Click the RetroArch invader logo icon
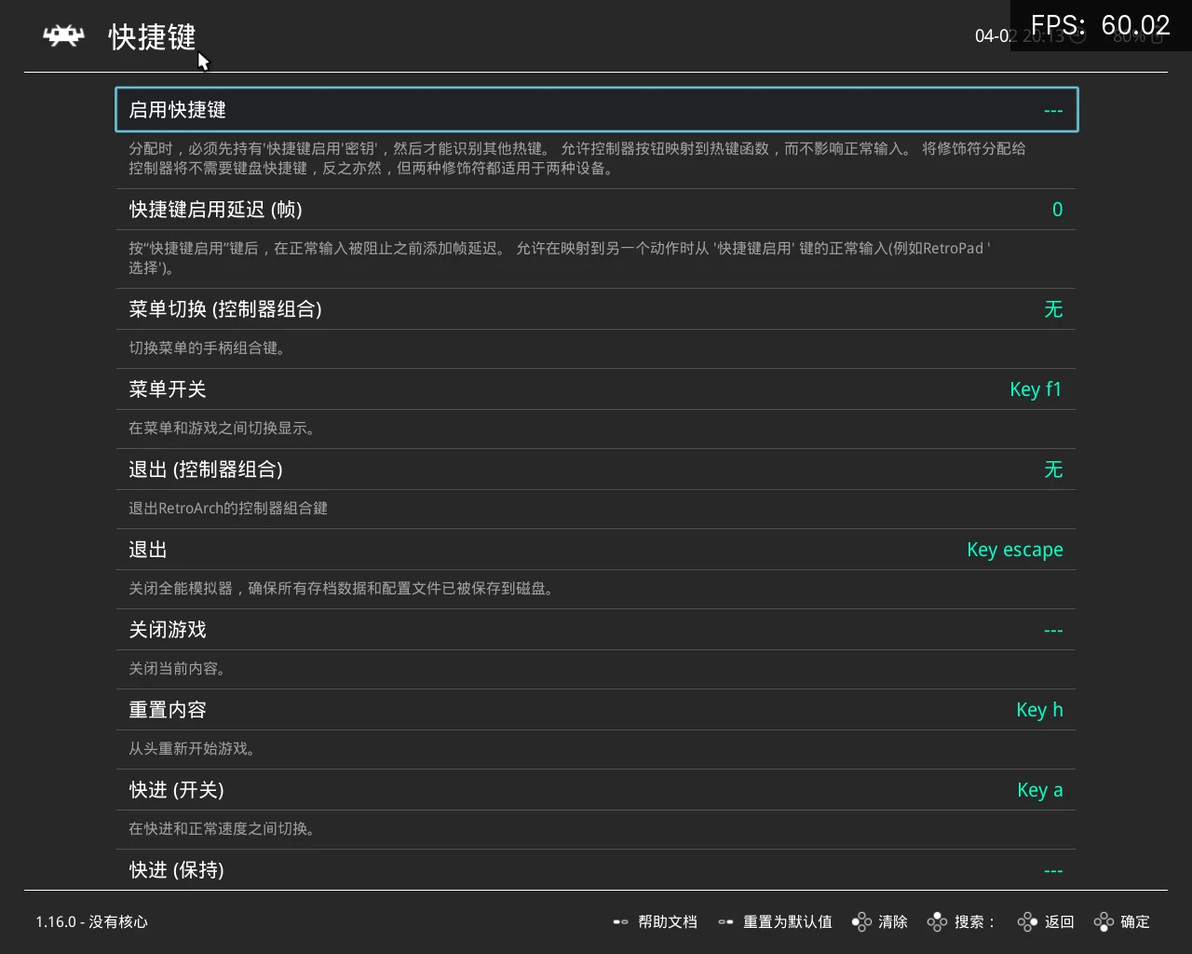1192x954 pixels. 64,36
